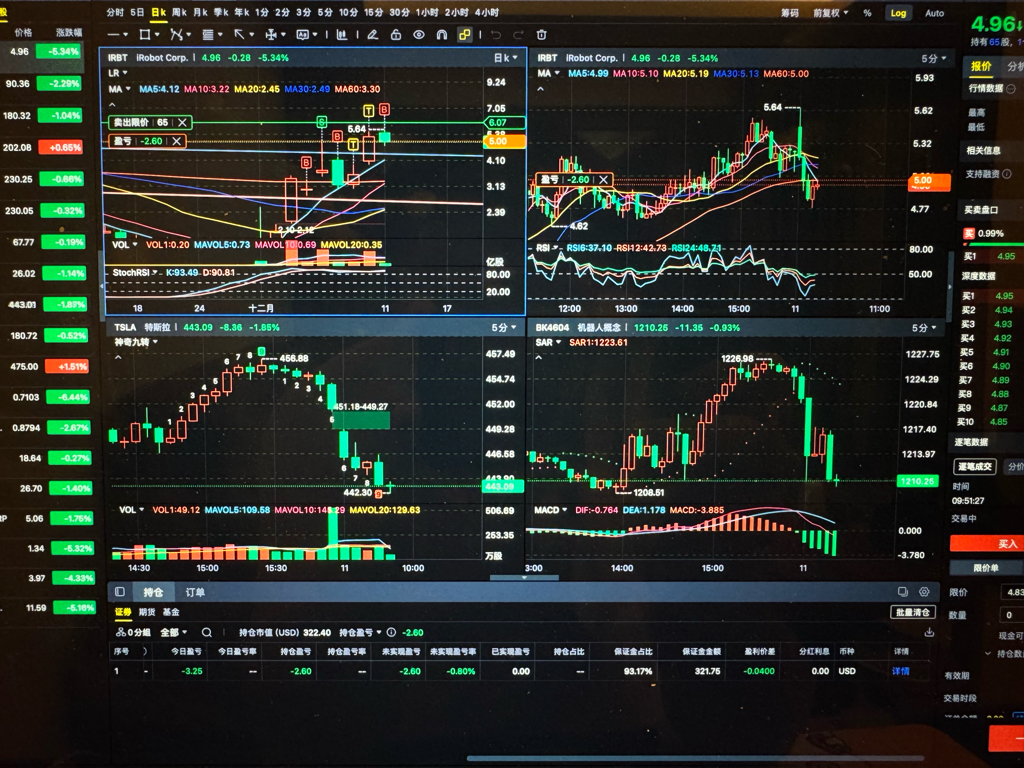This screenshot has width=1024, height=768.
Task: Toggle the highlighted chart link icon
Action: point(464,35)
